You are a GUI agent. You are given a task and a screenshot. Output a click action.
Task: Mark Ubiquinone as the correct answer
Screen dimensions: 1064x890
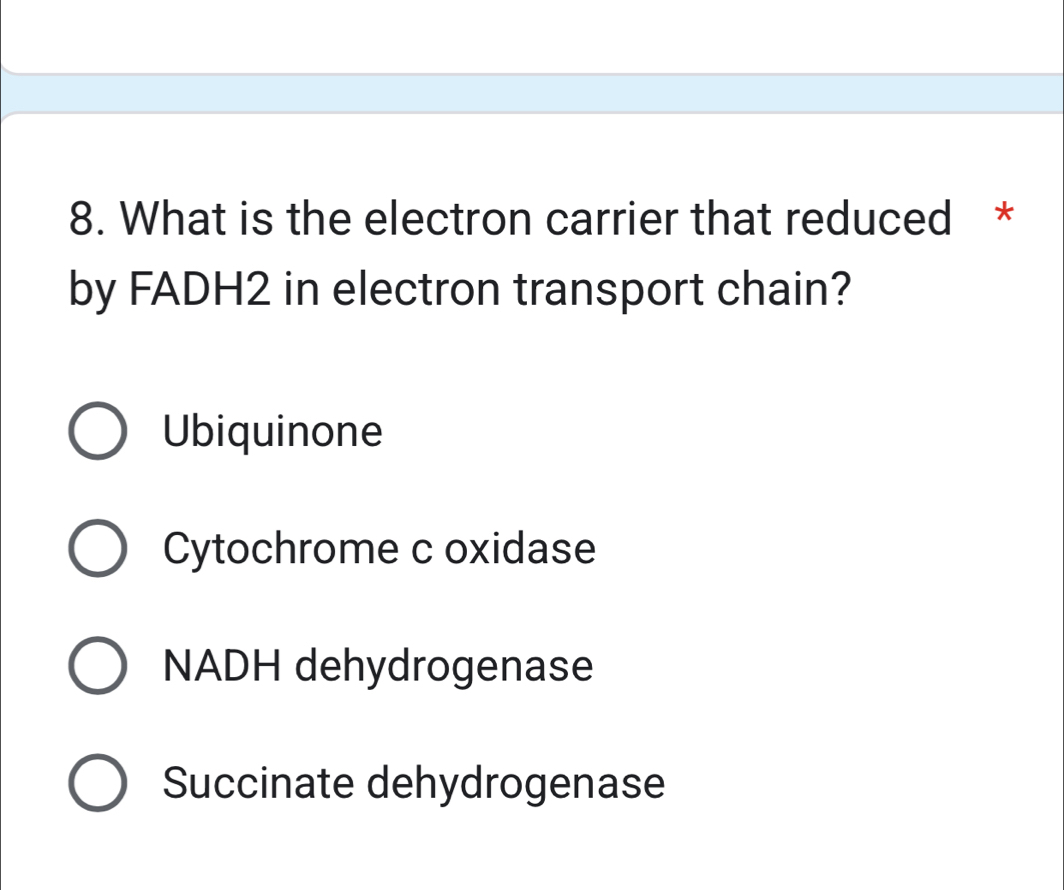(x=97, y=431)
